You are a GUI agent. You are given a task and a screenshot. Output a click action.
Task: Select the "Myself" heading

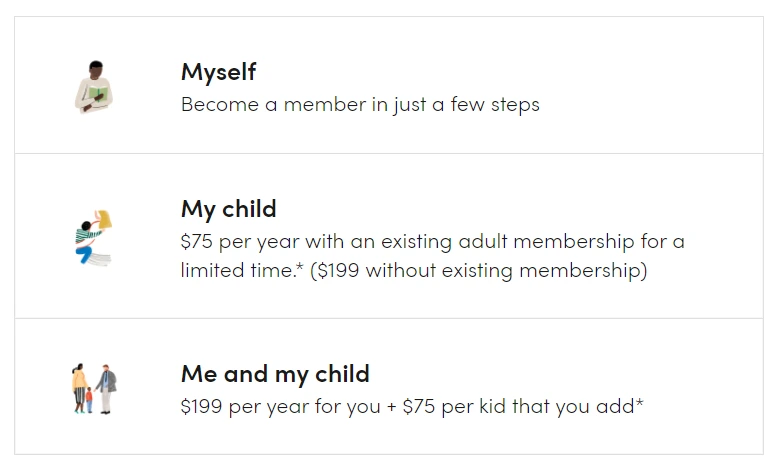[219, 72]
